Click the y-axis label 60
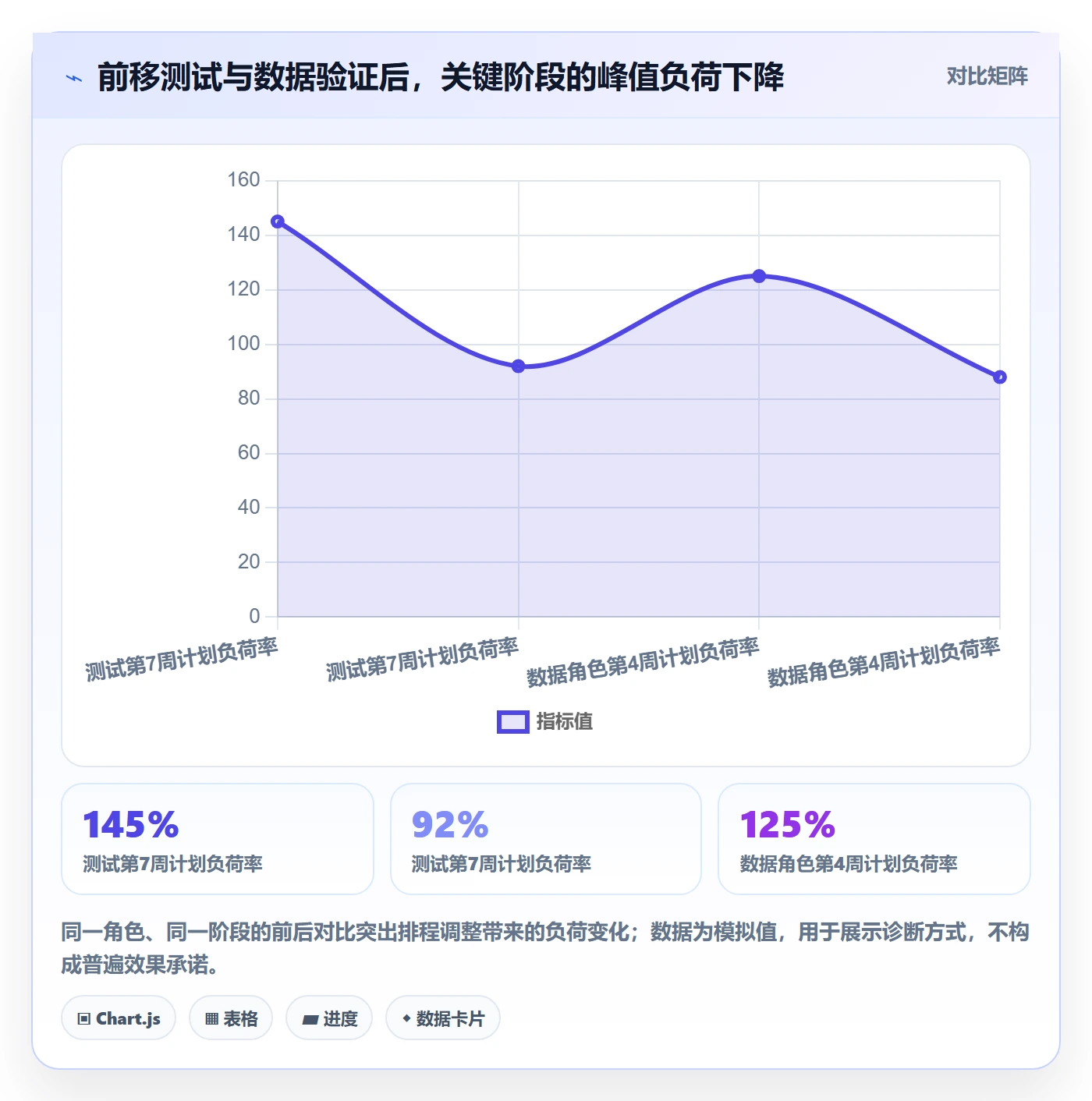Viewport: 1092px width, 1101px height. pyautogui.click(x=249, y=453)
